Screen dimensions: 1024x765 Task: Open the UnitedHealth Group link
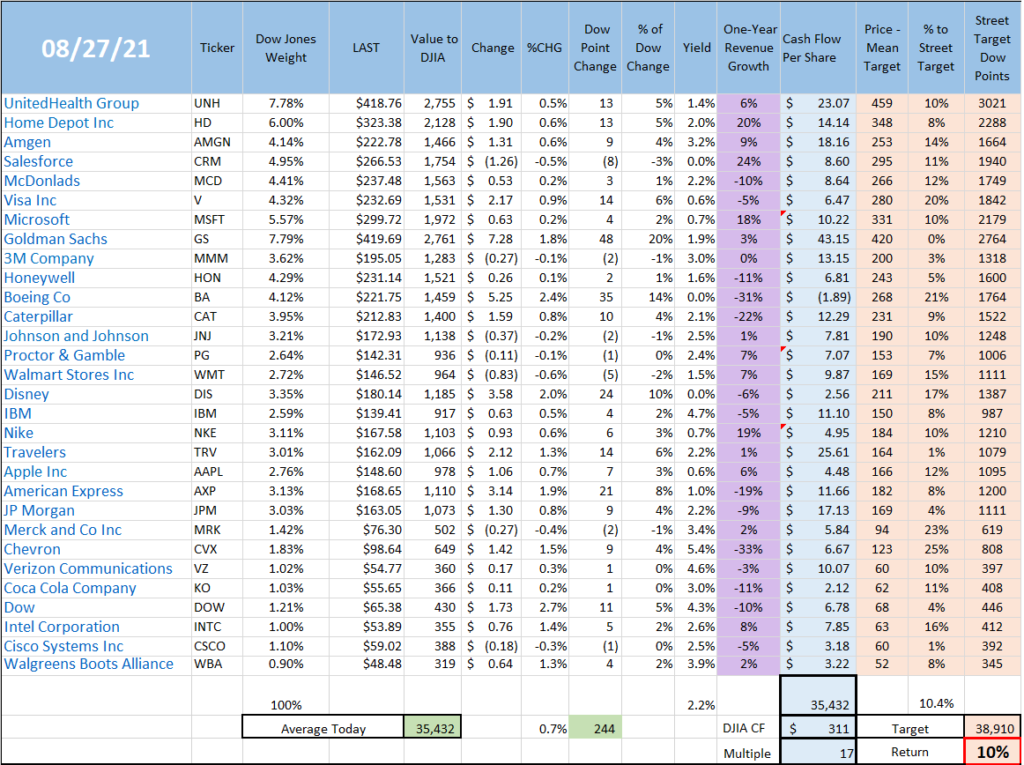71,103
